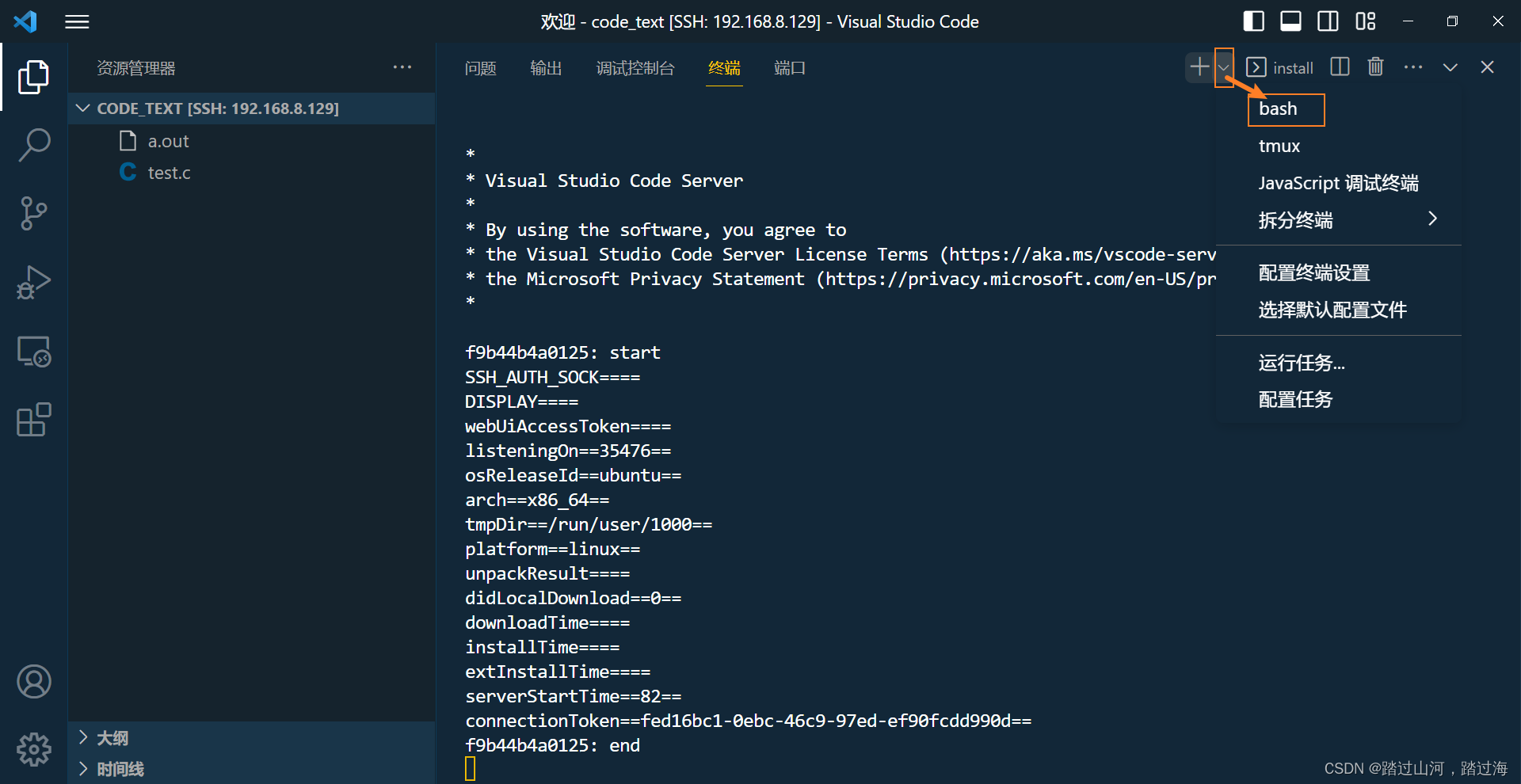Viewport: 1521px width, 784px height.
Task: Open the hamburger application menu
Action: click(x=77, y=21)
